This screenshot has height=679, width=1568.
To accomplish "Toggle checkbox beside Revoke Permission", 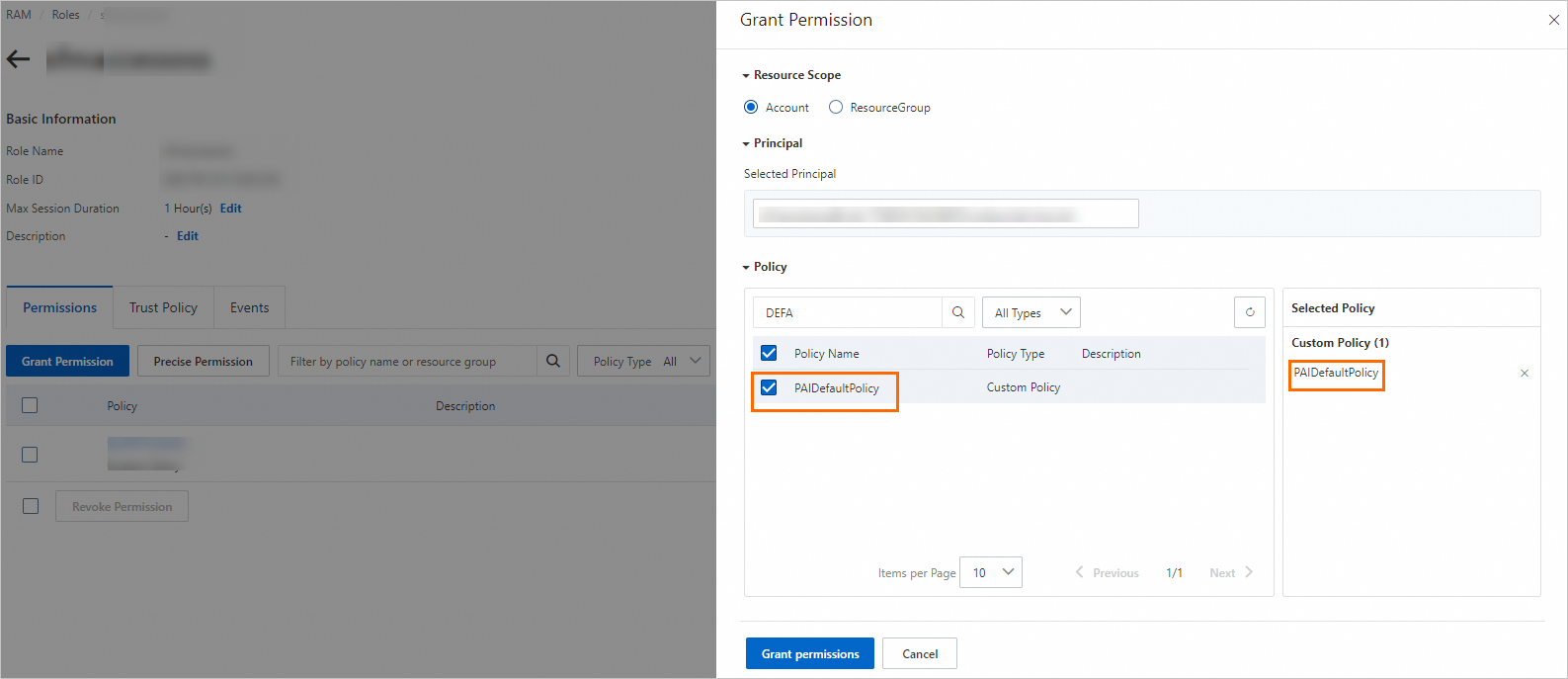I will [x=31, y=506].
